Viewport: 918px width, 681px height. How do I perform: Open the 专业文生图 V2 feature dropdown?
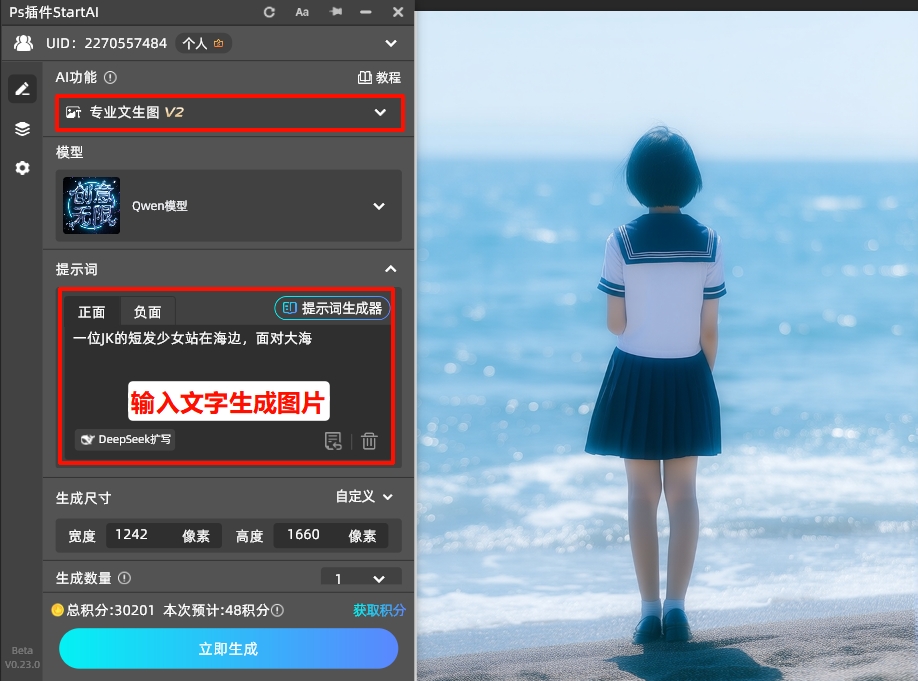click(x=229, y=112)
